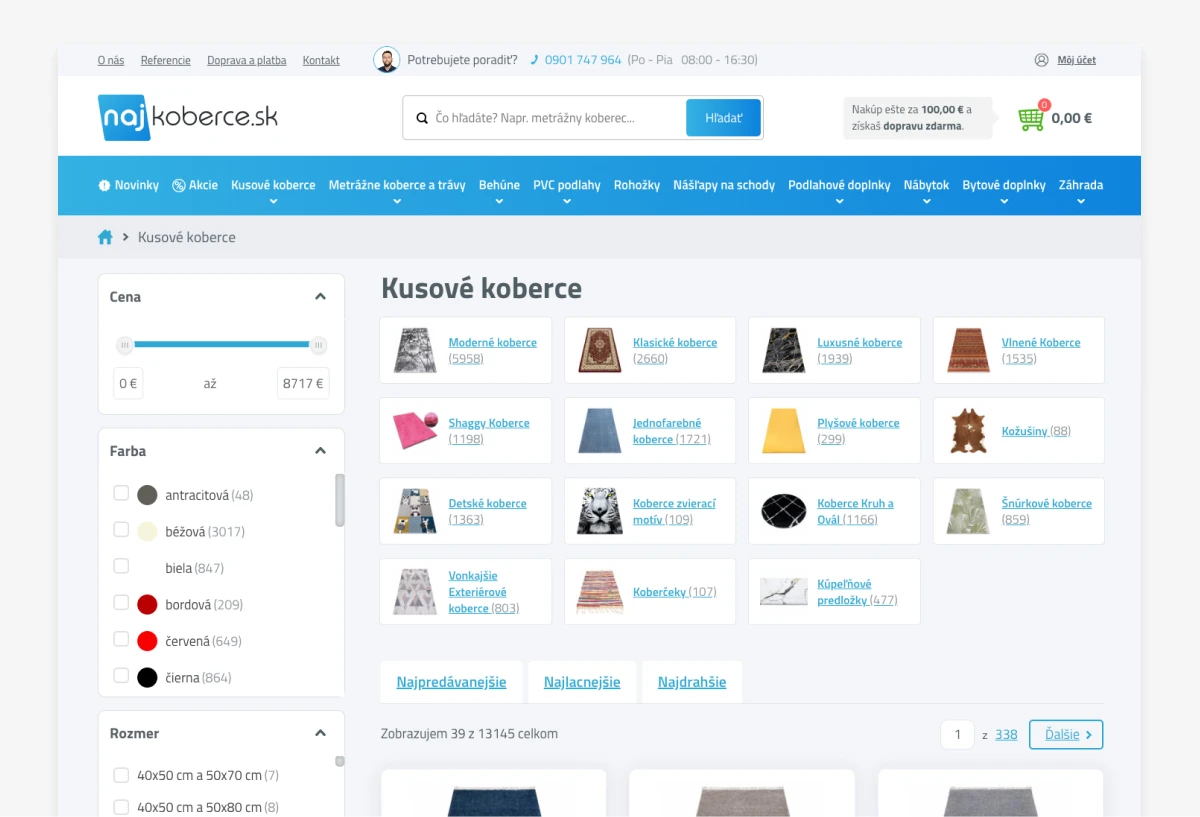Open Nášľapy na schody menu item
The height and width of the screenshot is (817, 1200).
pos(724,185)
